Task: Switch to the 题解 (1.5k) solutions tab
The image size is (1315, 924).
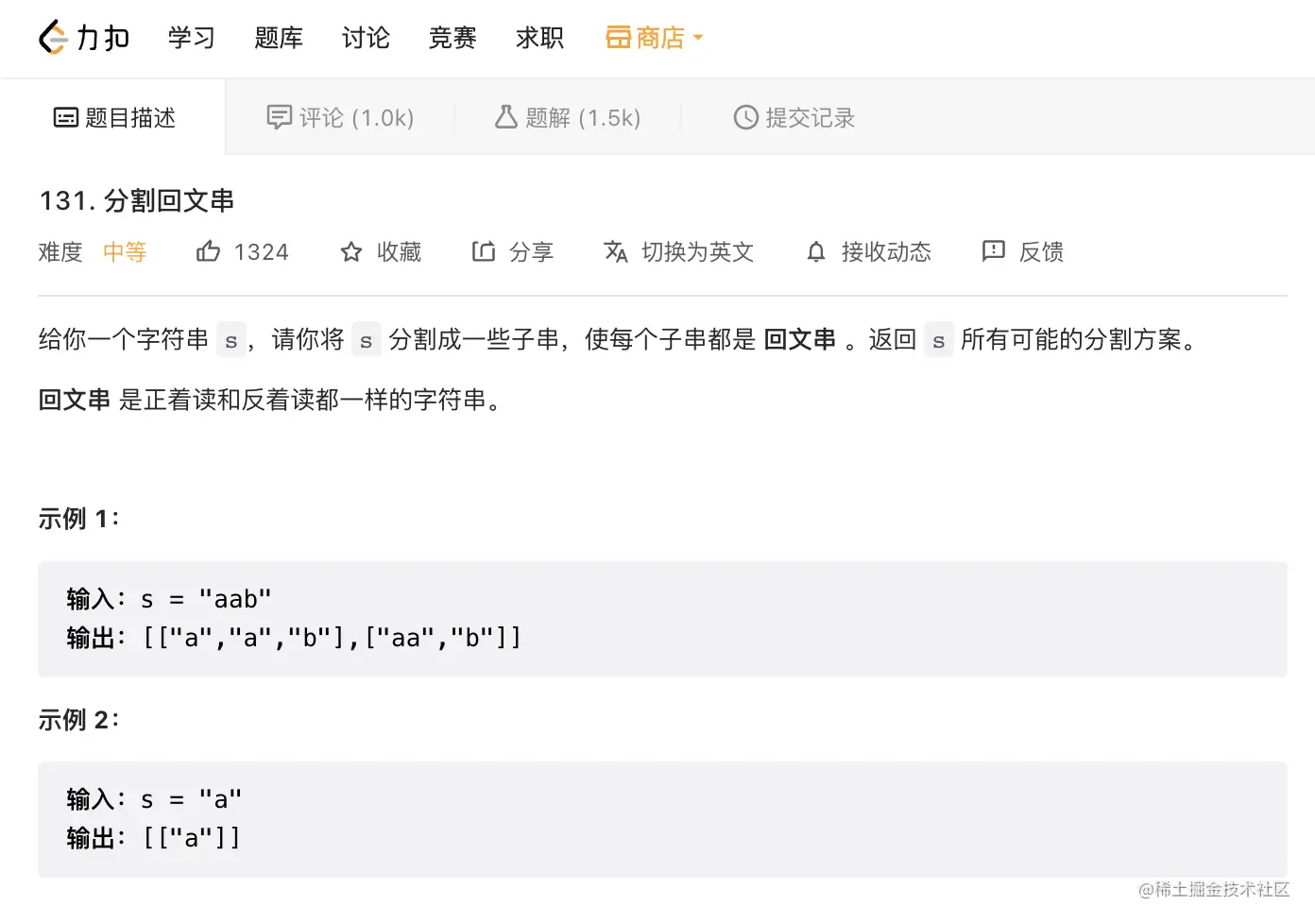Action: pos(568,117)
